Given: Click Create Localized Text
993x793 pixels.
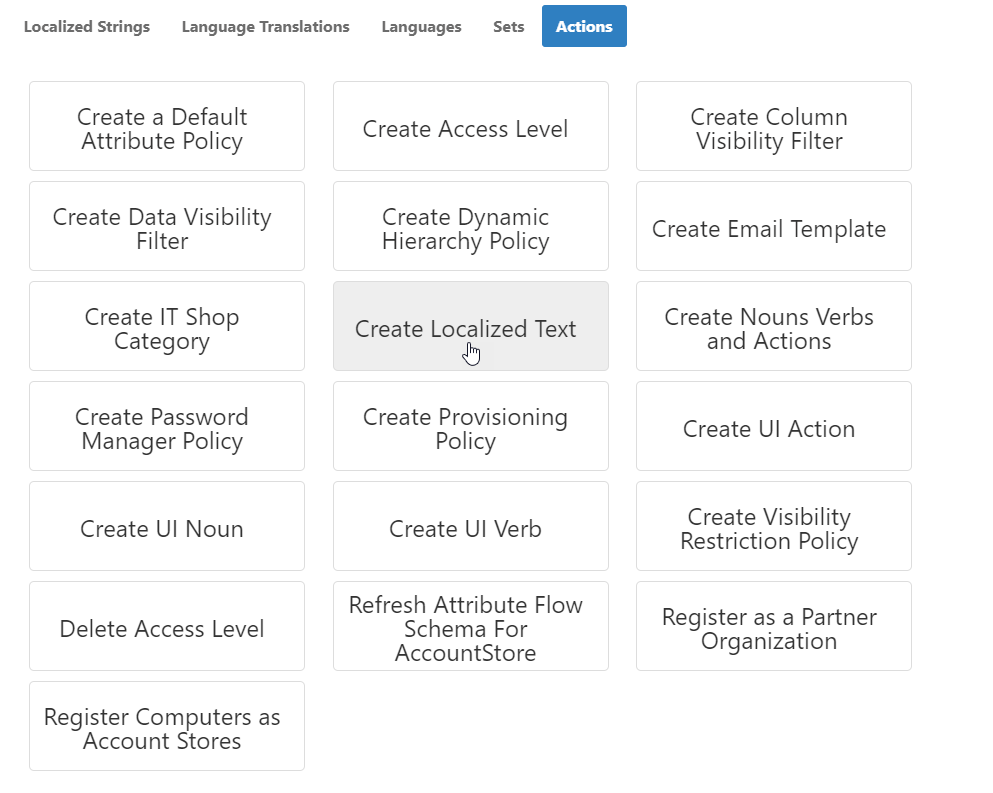Looking at the screenshot, I should pos(470,326).
